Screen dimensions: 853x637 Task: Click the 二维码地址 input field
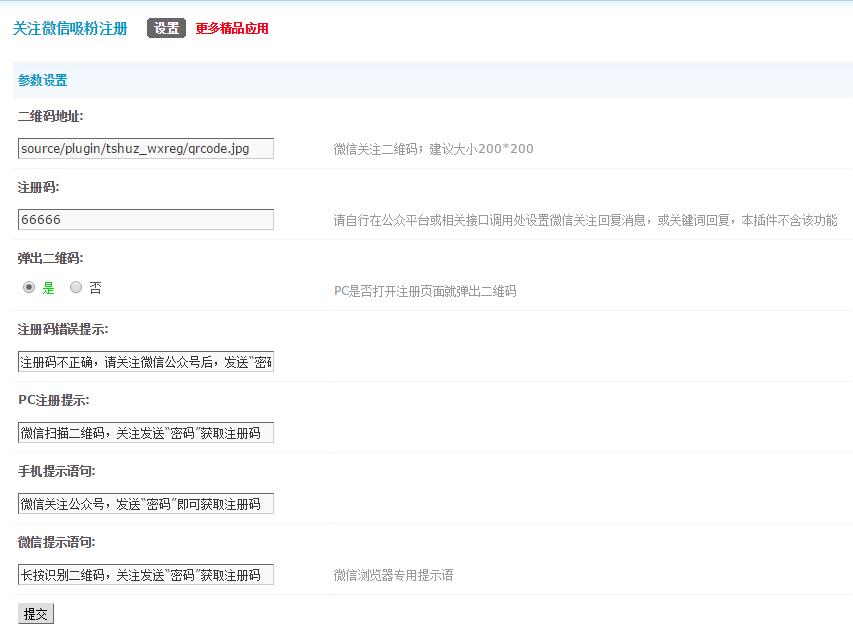point(146,149)
